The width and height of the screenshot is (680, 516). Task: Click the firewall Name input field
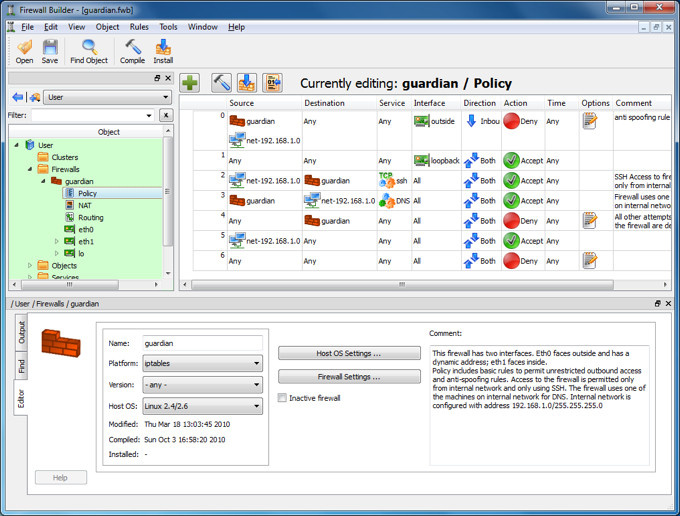point(201,343)
